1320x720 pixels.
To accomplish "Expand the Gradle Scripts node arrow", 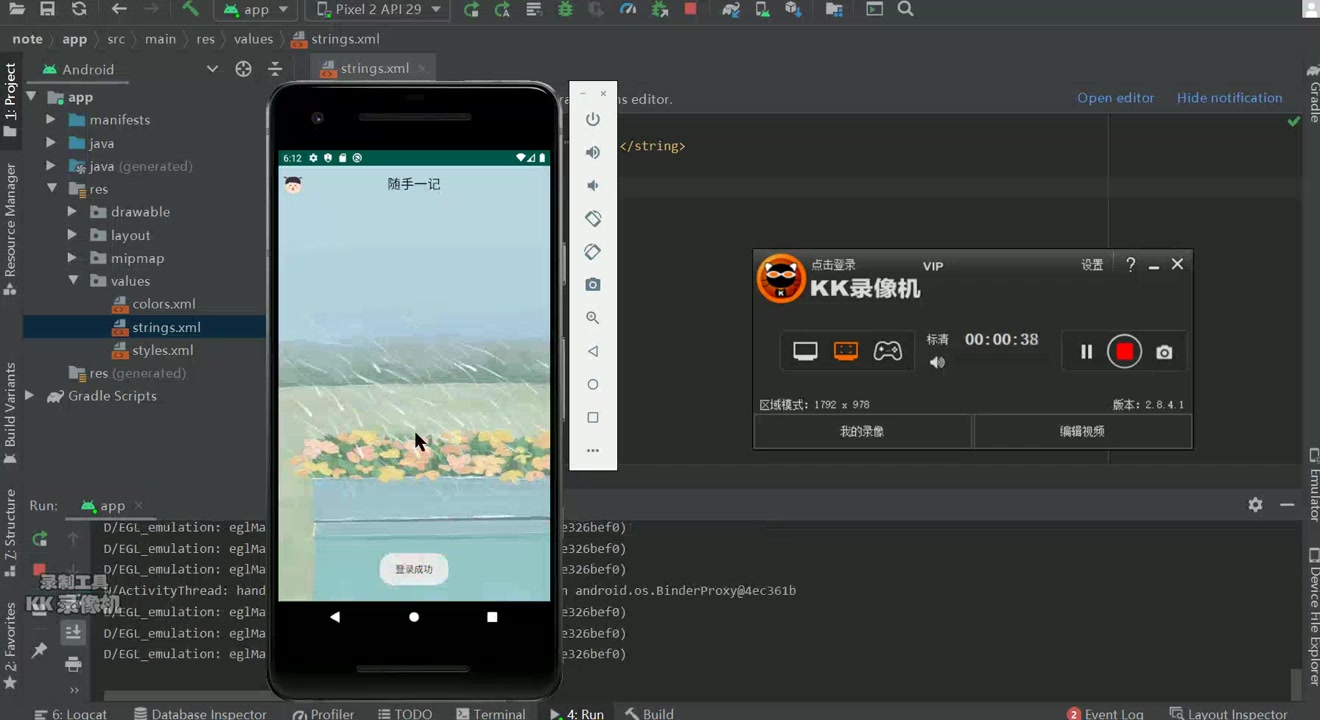I will [x=30, y=396].
